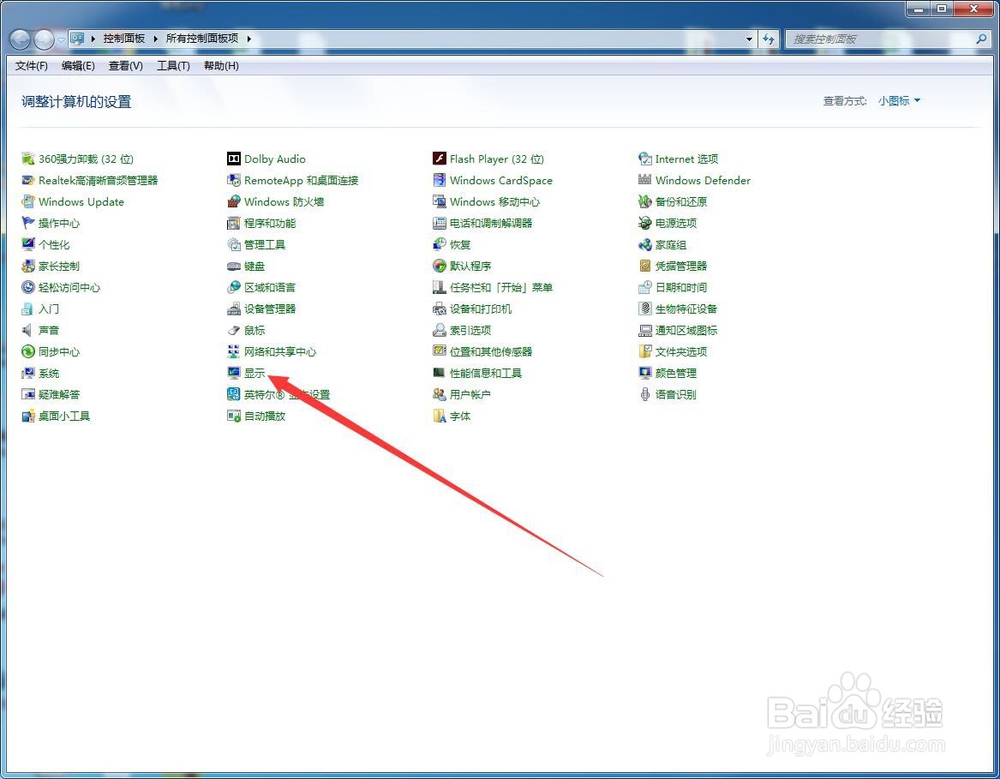Open the 查看(V) menu

[125, 66]
